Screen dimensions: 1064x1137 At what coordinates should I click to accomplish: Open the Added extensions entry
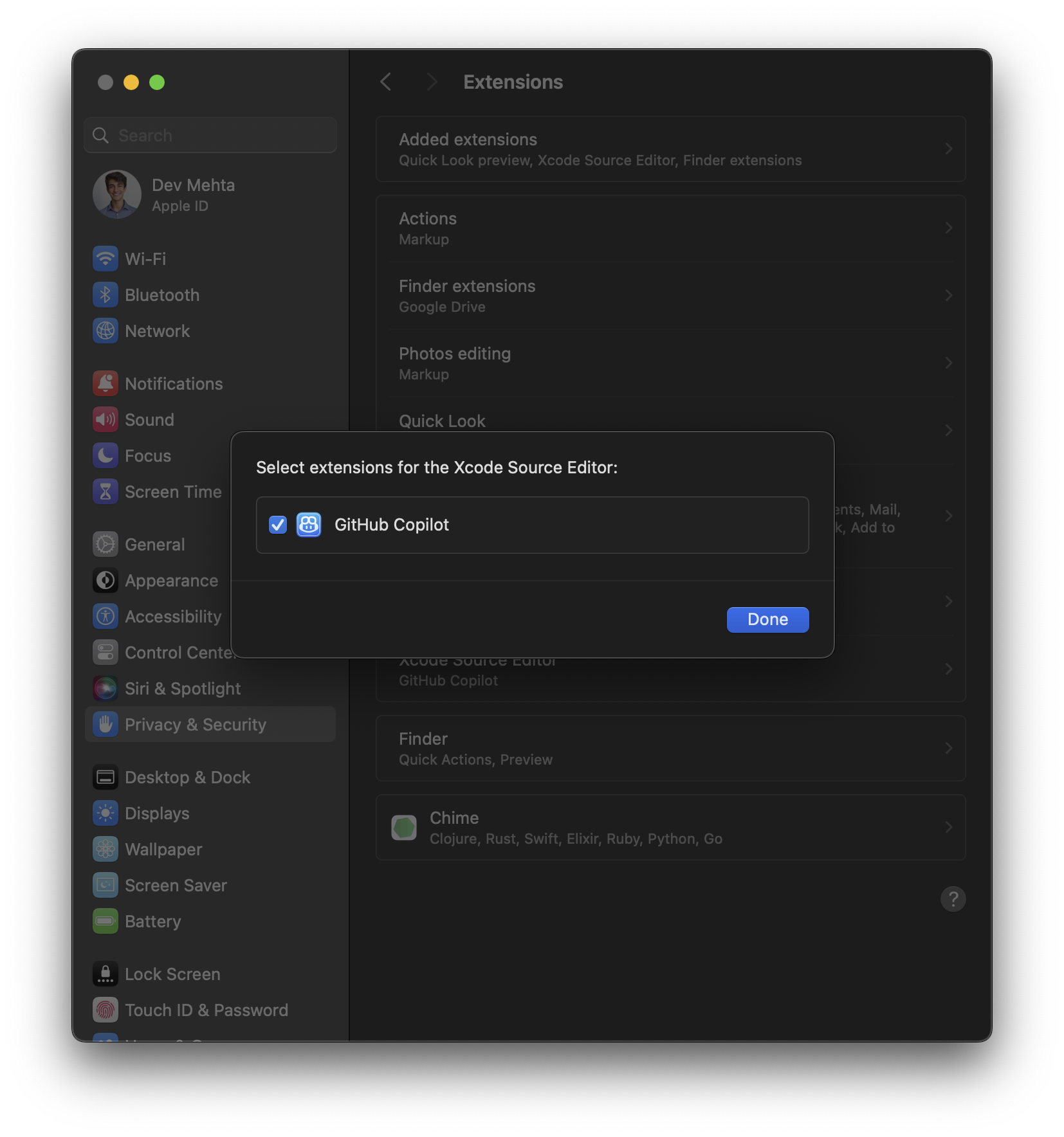coord(670,149)
